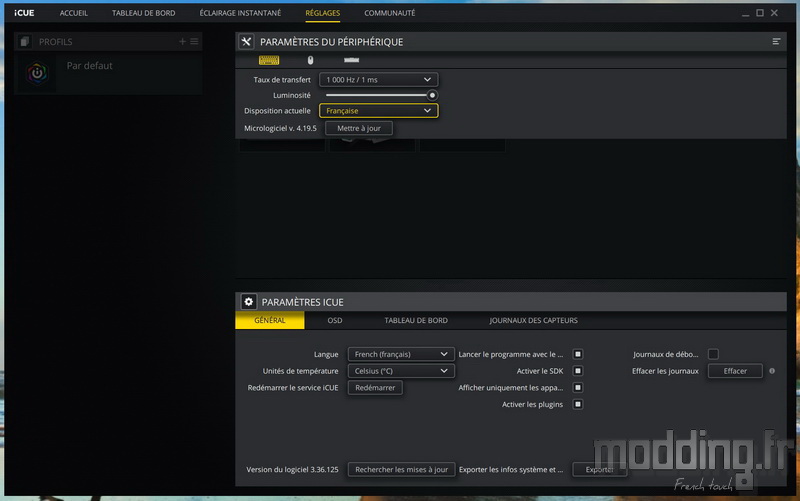800x501 pixels.
Task: Open TABLEAU DE BORD top menu
Action: (143, 13)
